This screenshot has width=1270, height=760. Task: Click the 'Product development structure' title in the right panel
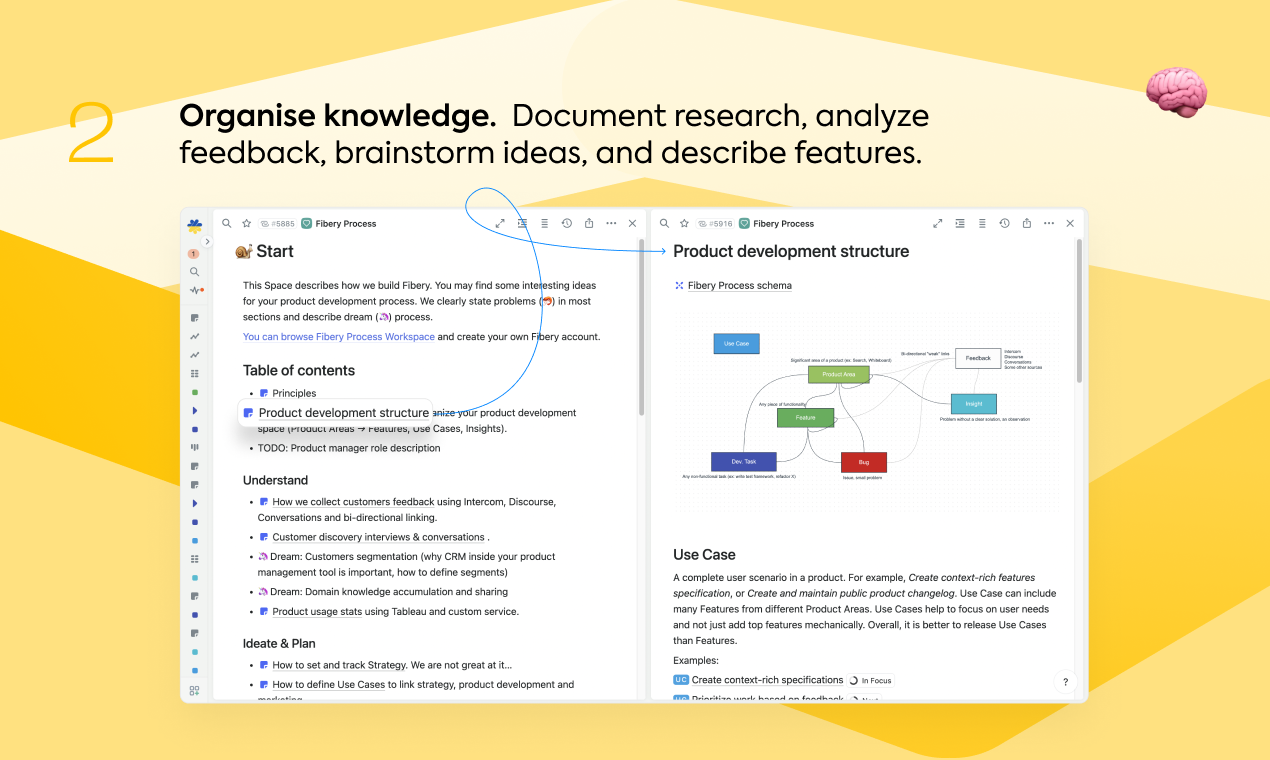(x=791, y=252)
